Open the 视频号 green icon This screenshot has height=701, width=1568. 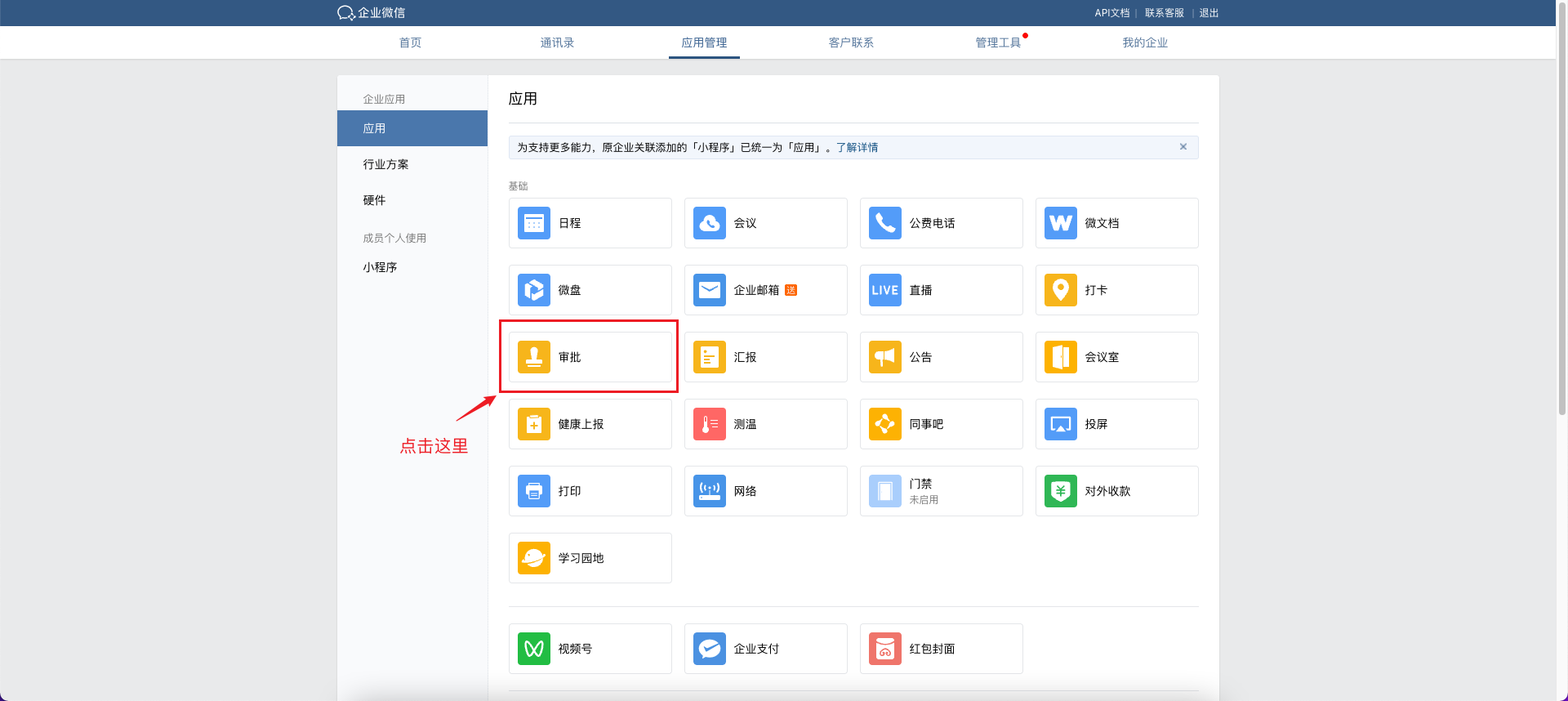(x=534, y=649)
